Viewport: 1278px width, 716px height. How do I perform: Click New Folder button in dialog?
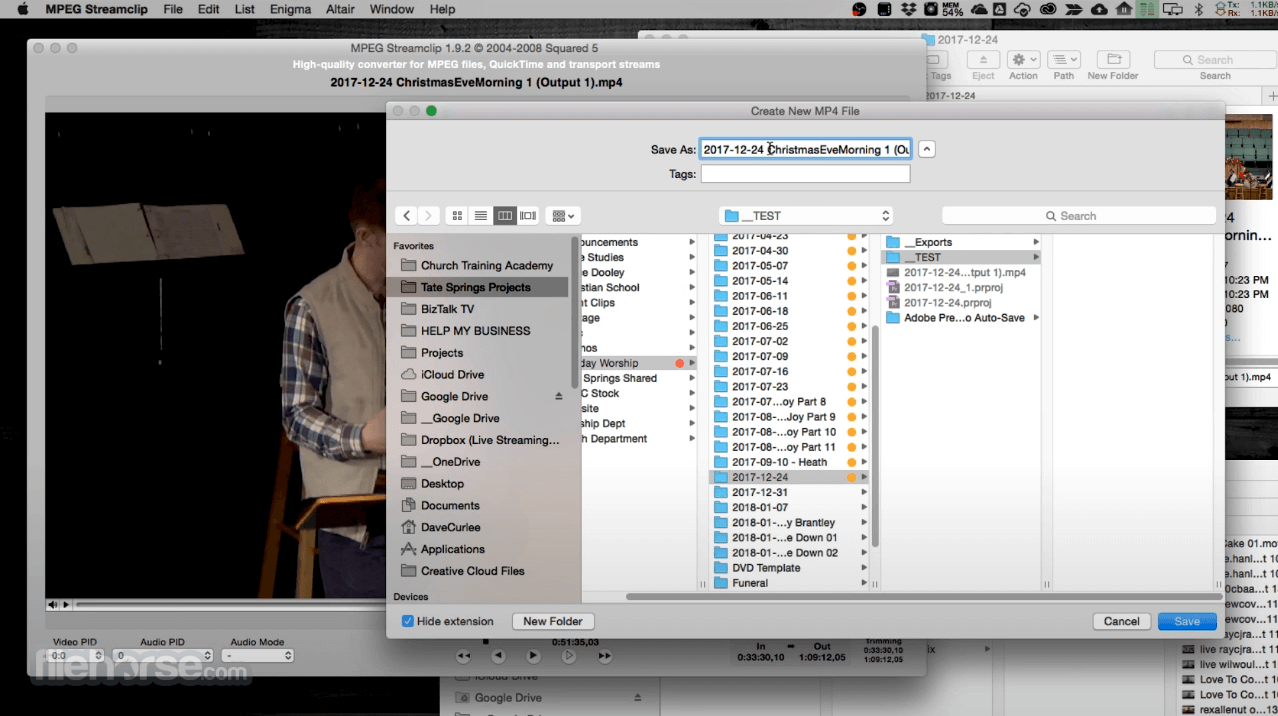552,621
